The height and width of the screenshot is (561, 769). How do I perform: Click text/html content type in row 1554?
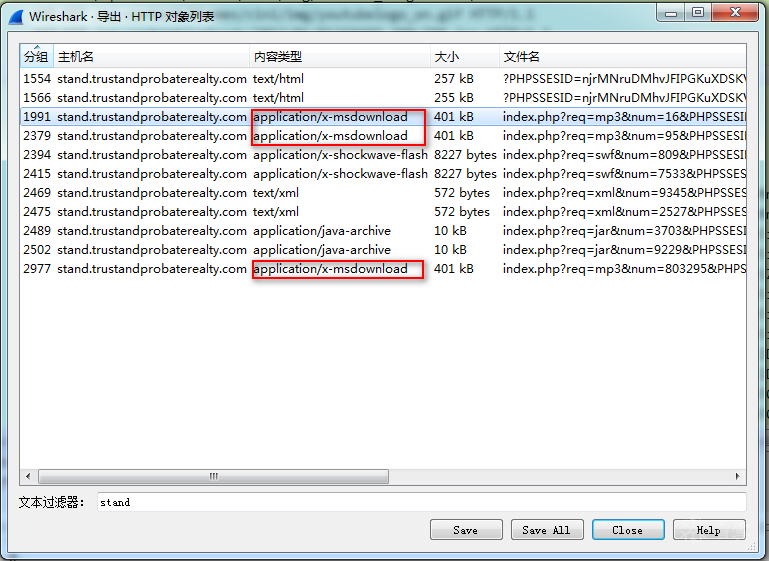278,78
